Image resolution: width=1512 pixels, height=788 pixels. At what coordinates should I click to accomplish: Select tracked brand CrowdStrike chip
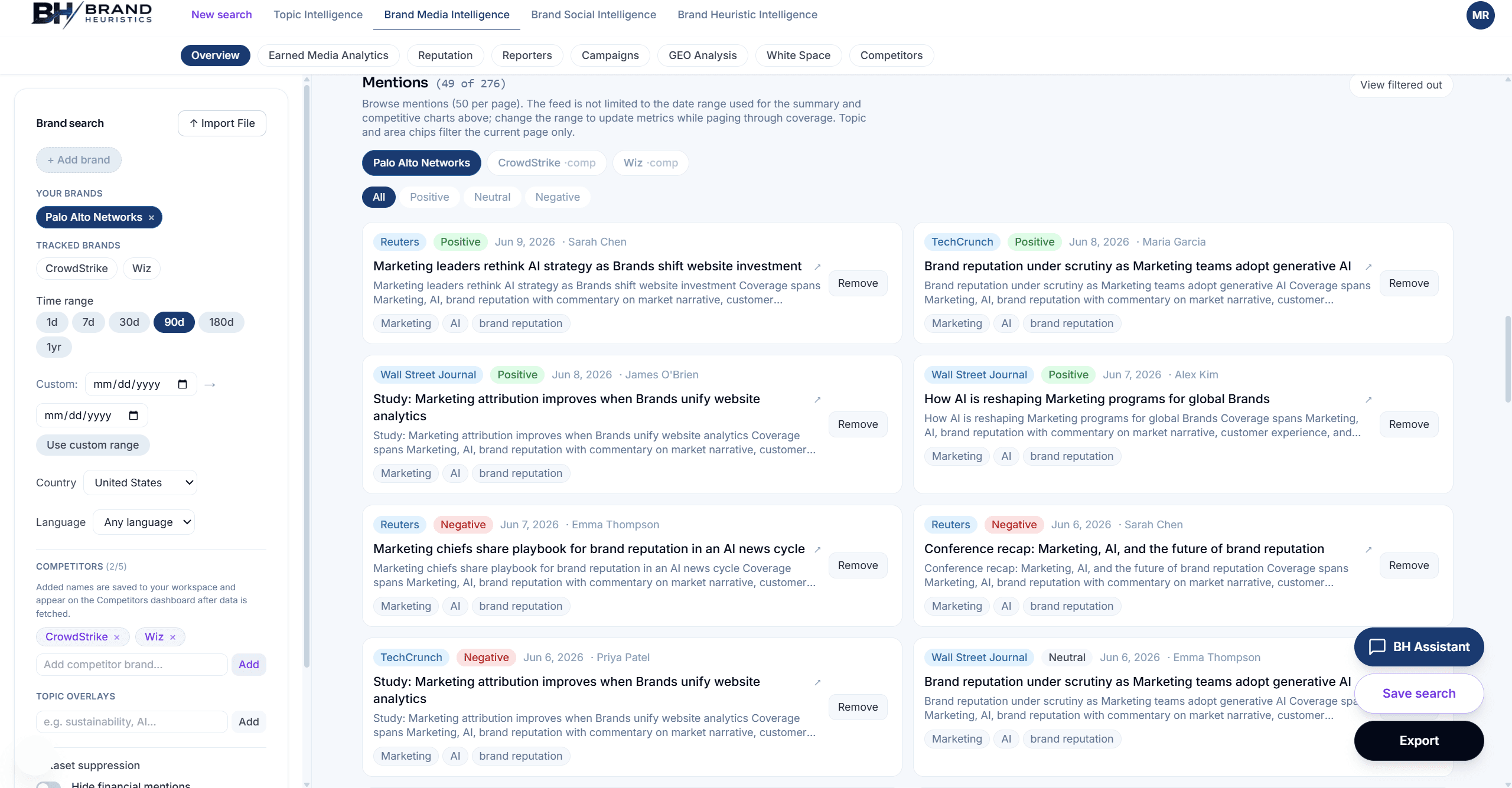point(77,269)
